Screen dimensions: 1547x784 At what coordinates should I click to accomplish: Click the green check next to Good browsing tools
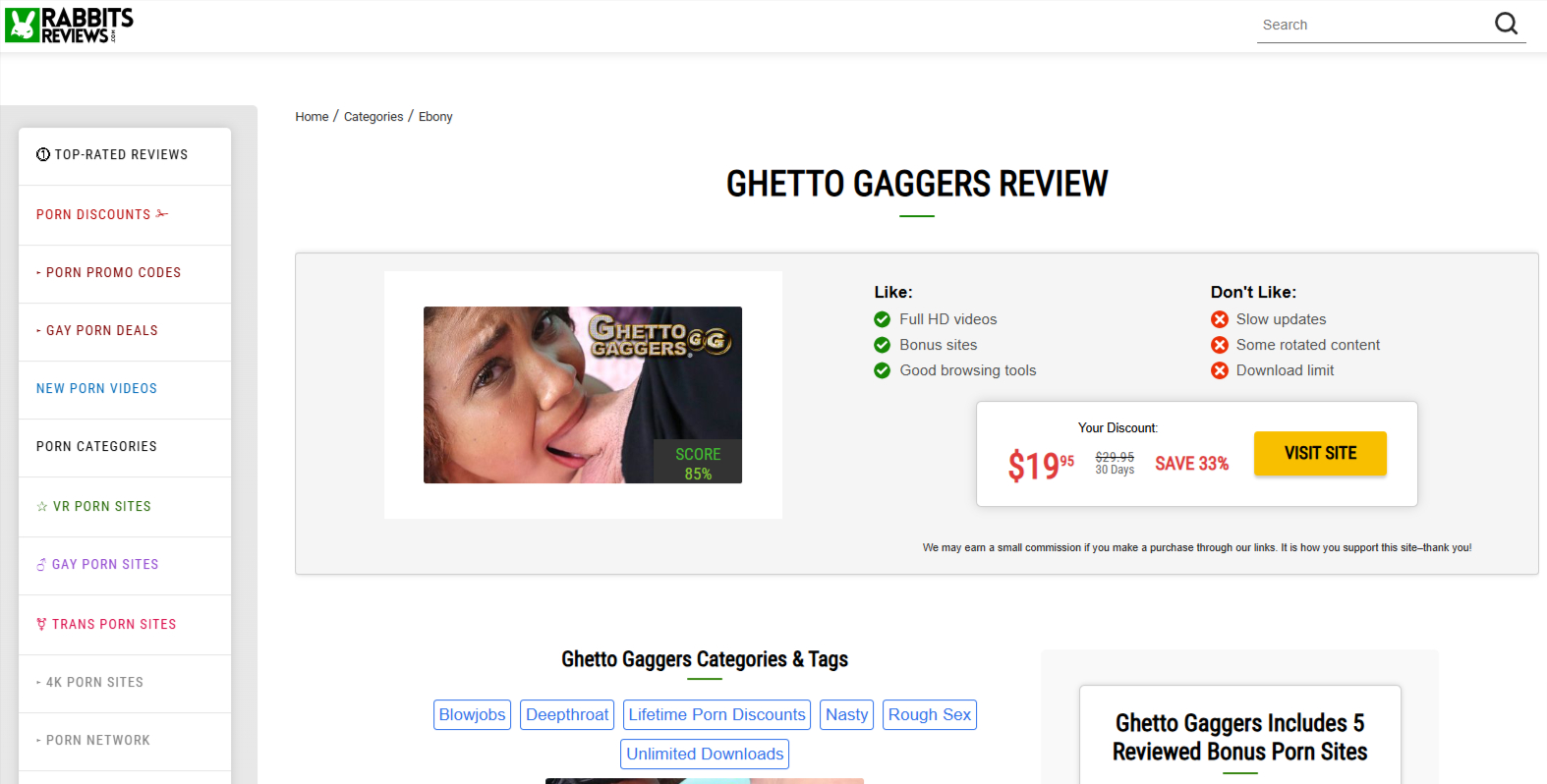(882, 370)
